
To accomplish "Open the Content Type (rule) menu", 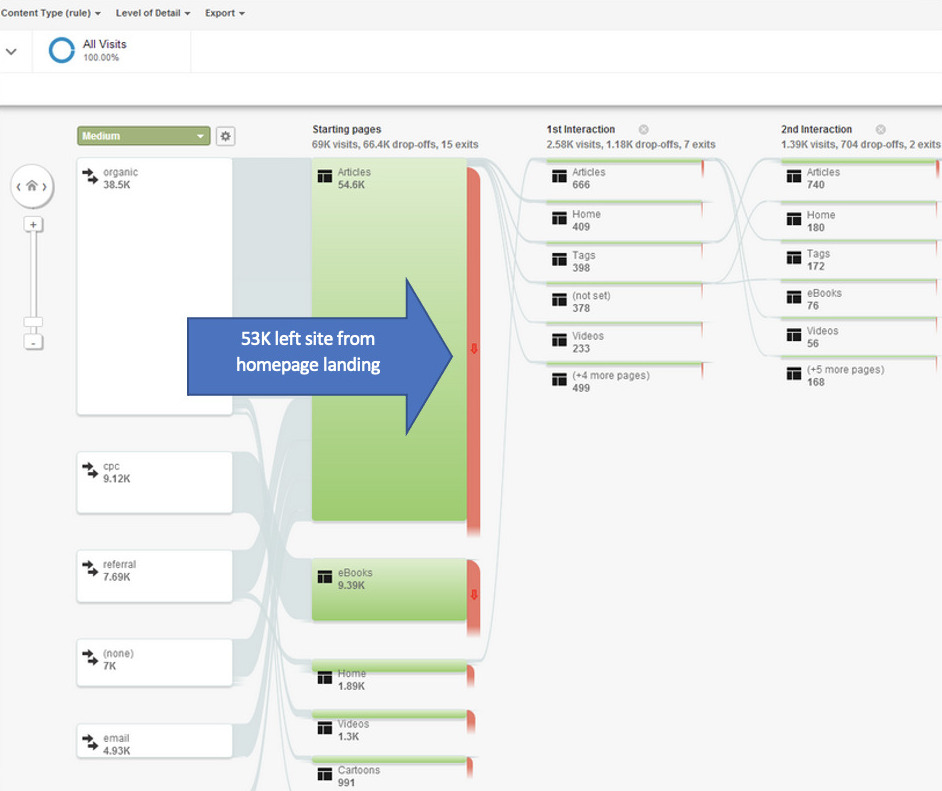I will click(x=52, y=13).
